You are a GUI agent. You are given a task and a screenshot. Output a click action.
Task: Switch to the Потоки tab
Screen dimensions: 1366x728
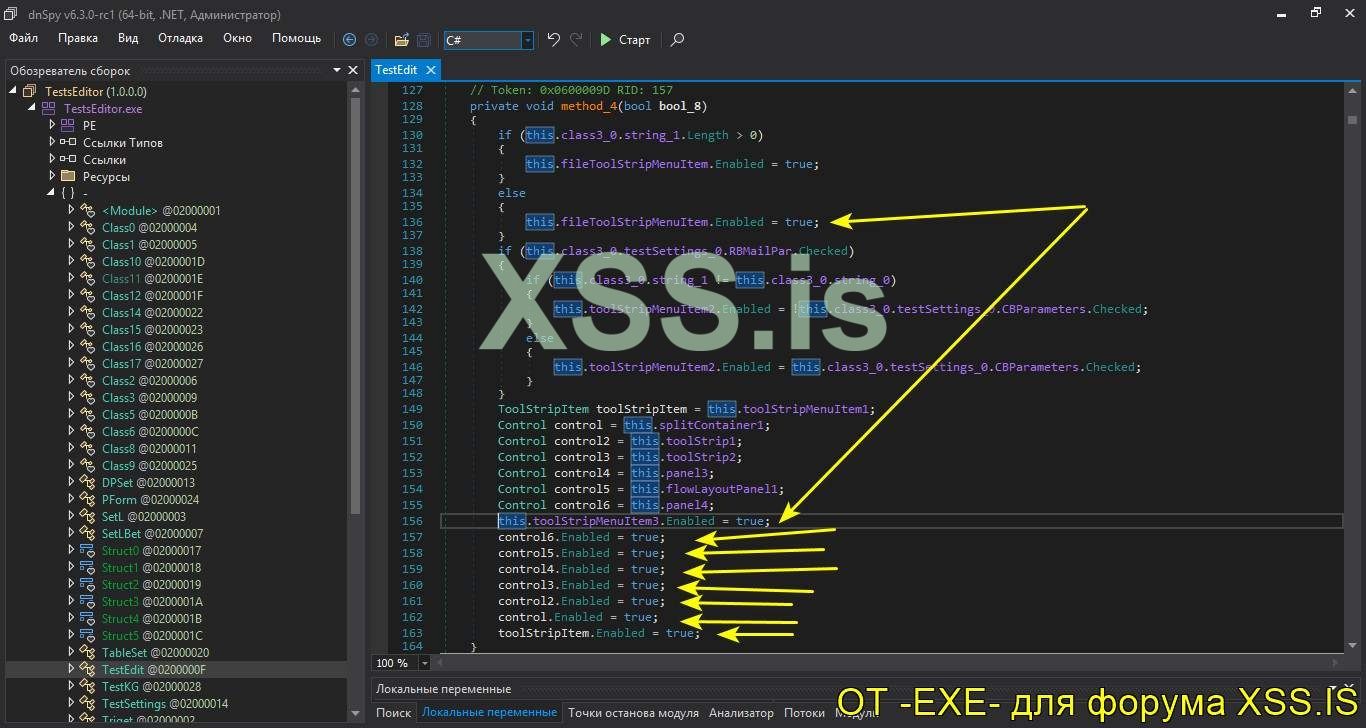tap(804, 713)
